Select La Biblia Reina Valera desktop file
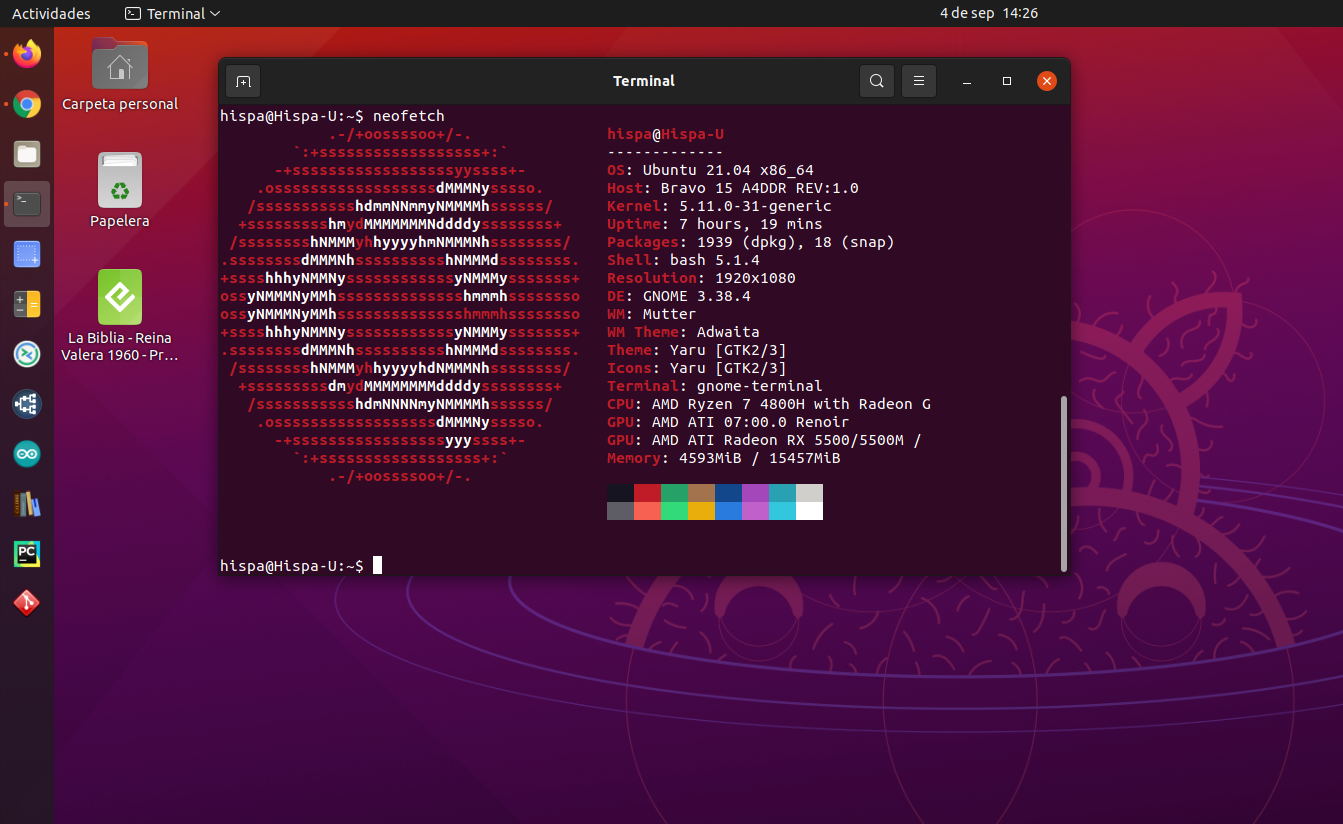Viewport: 1343px width, 824px height. click(x=120, y=298)
